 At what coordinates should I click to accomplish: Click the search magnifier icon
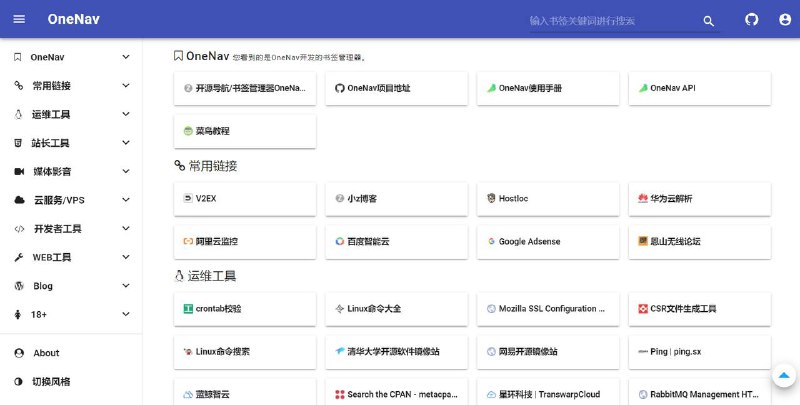pyautogui.click(x=709, y=20)
